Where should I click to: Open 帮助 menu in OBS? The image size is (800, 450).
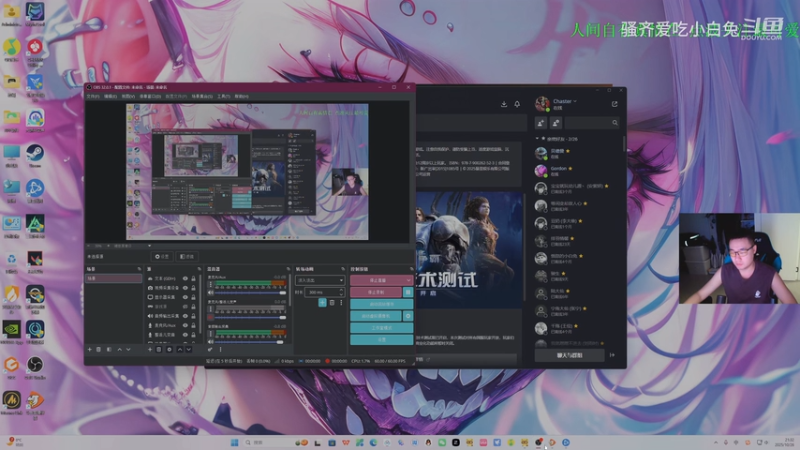pos(241,96)
